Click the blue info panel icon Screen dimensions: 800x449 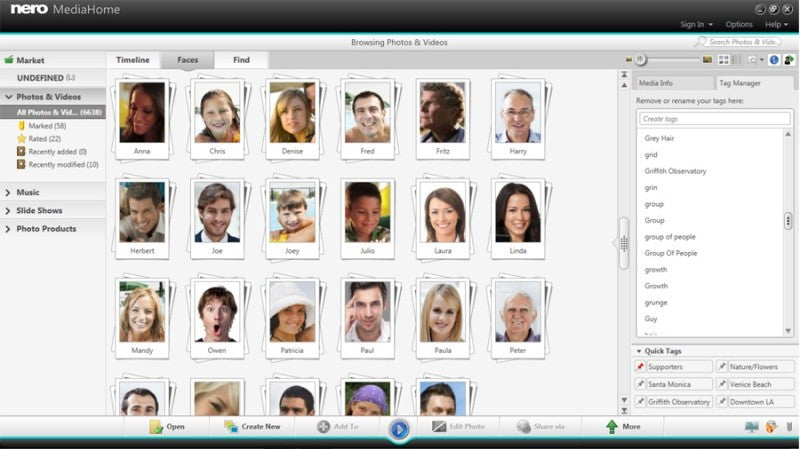tap(774, 60)
